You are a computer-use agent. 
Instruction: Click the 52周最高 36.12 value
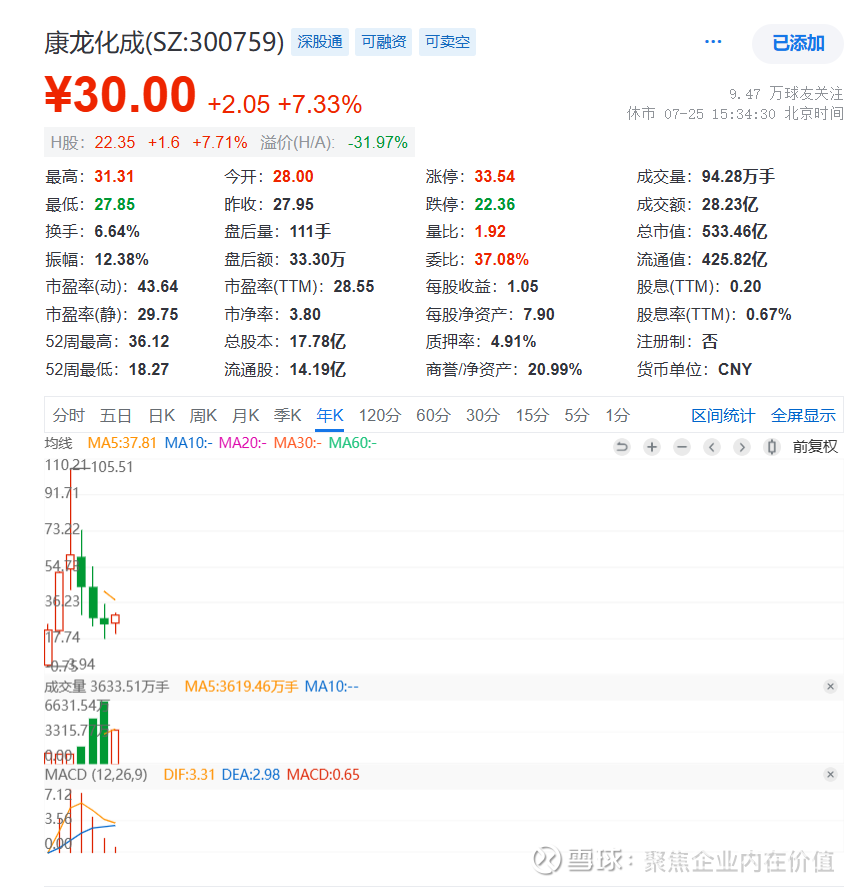coord(149,342)
